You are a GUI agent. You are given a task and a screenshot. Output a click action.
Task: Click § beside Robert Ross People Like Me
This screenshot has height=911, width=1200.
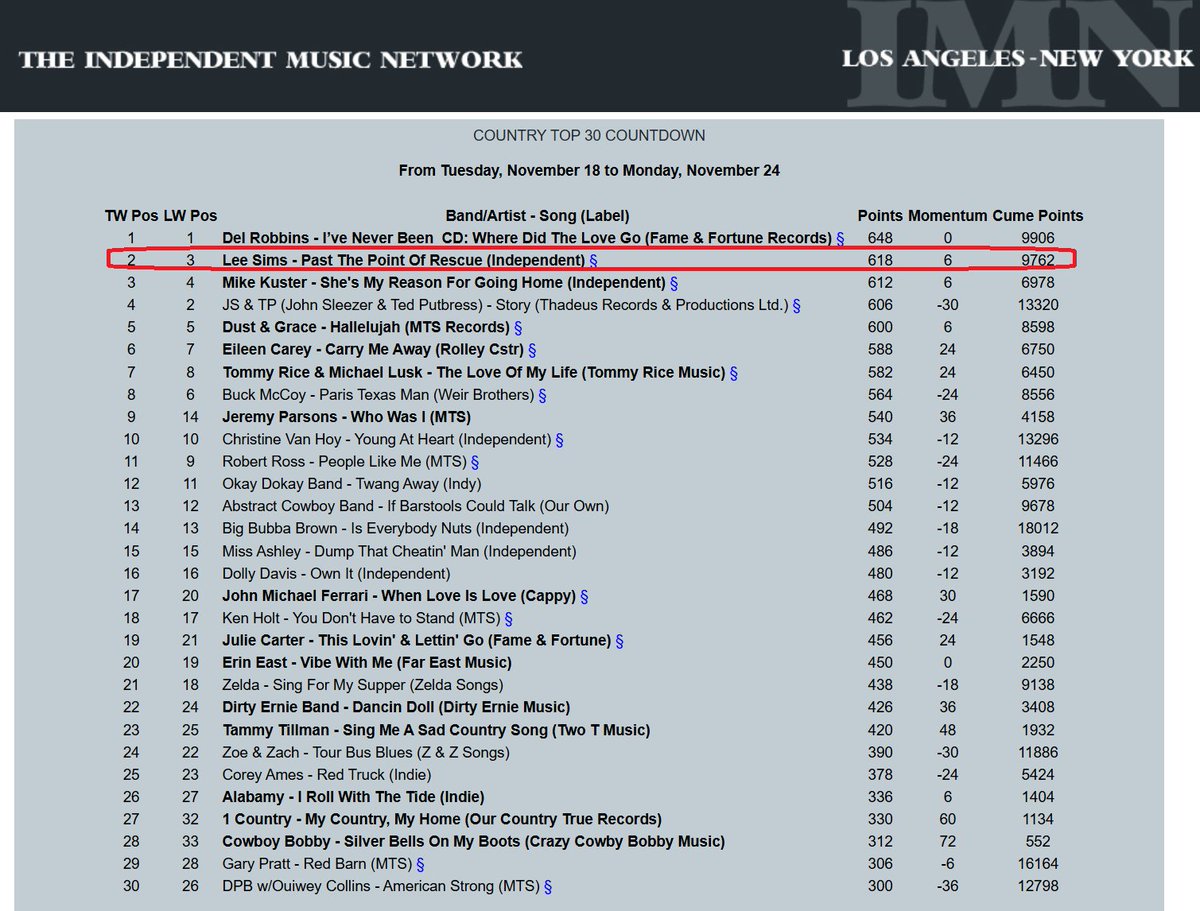coord(474,462)
